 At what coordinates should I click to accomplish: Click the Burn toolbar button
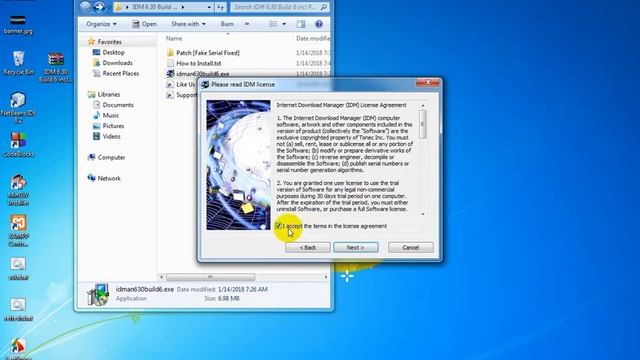coord(227,24)
